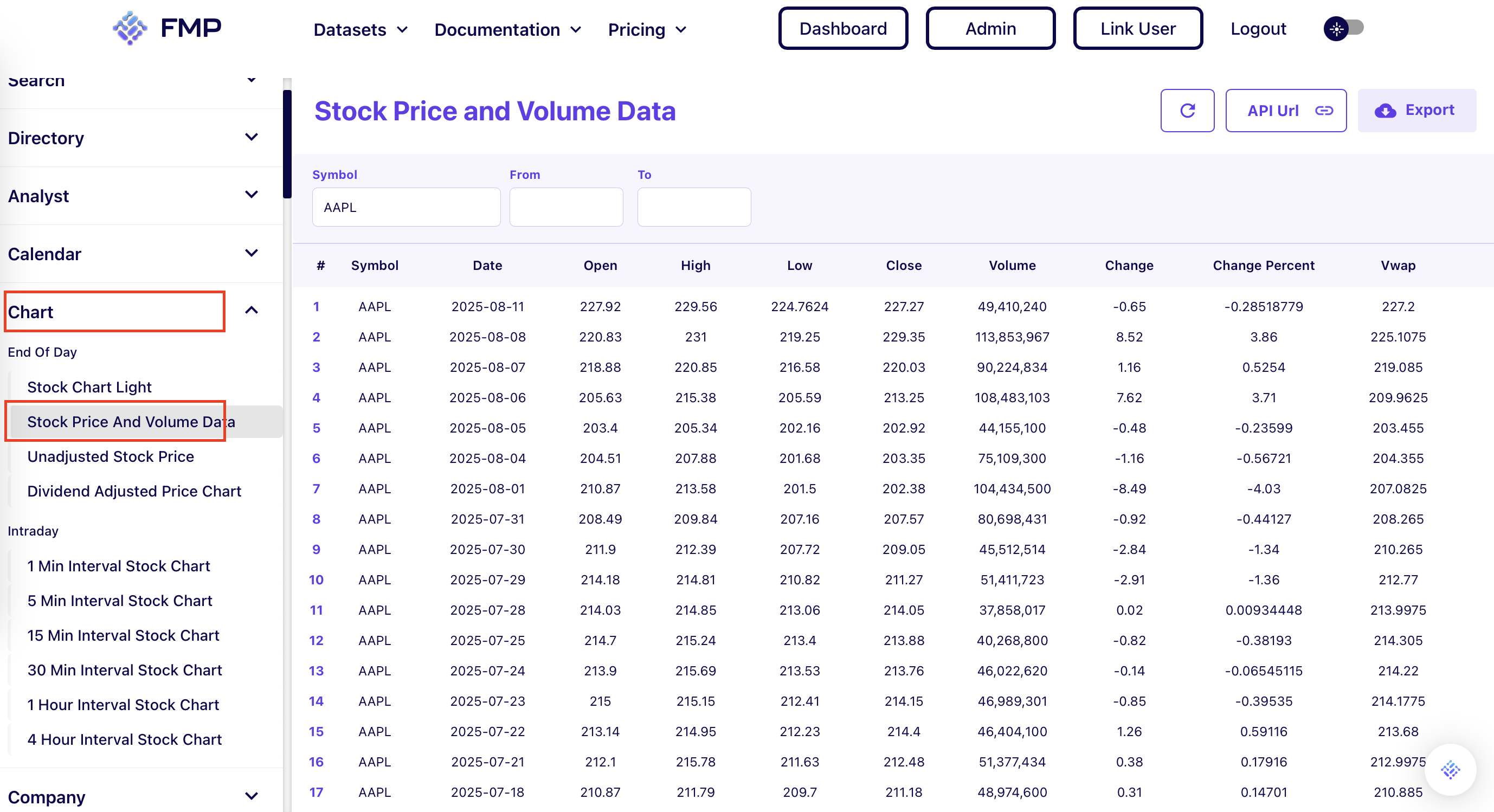Click the Export button
The height and width of the screenshot is (812, 1494).
[1416, 110]
